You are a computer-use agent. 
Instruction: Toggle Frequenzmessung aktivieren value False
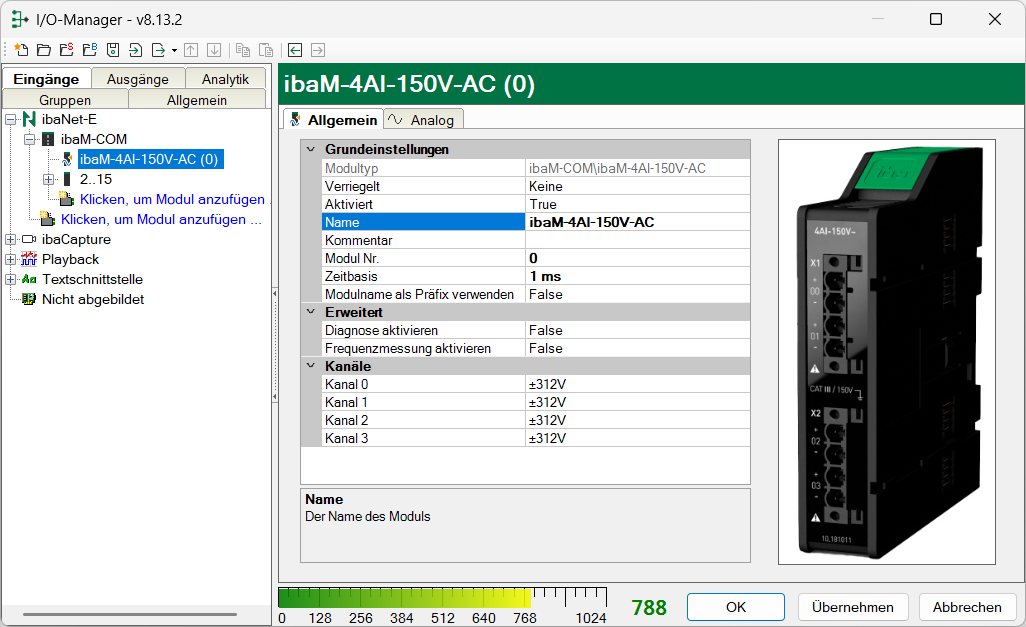(637, 348)
